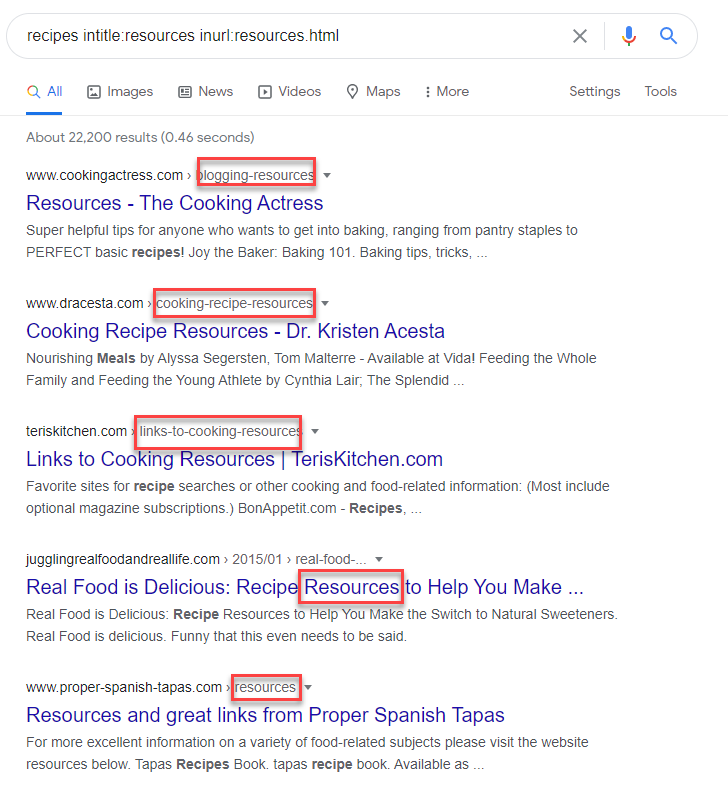The image size is (728, 801).
Task: Expand dropdown arrow next to jugglingrealfoodandreallife.com URL
Action: pyautogui.click(x=379, y=559)
